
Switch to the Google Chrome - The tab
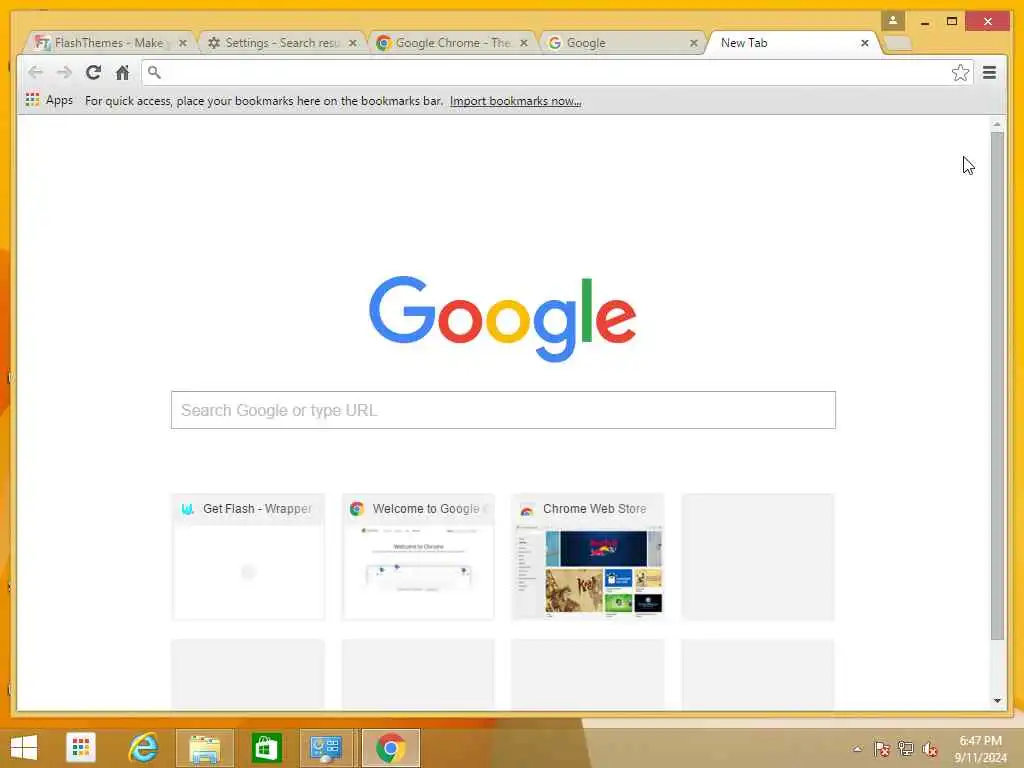point(451,43)
